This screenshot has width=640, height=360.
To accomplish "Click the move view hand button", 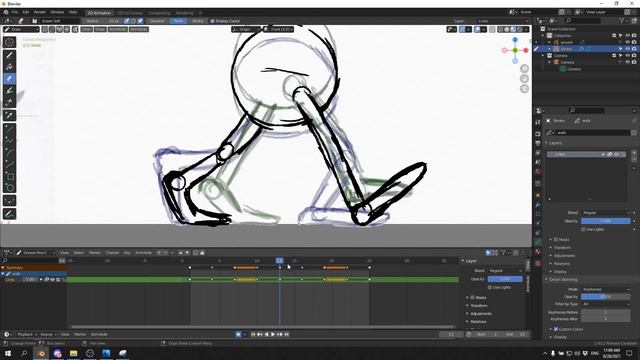I will pos(524,79).
